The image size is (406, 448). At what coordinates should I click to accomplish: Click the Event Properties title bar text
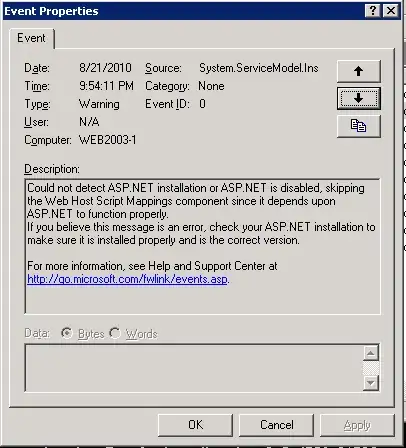[51, 11]
